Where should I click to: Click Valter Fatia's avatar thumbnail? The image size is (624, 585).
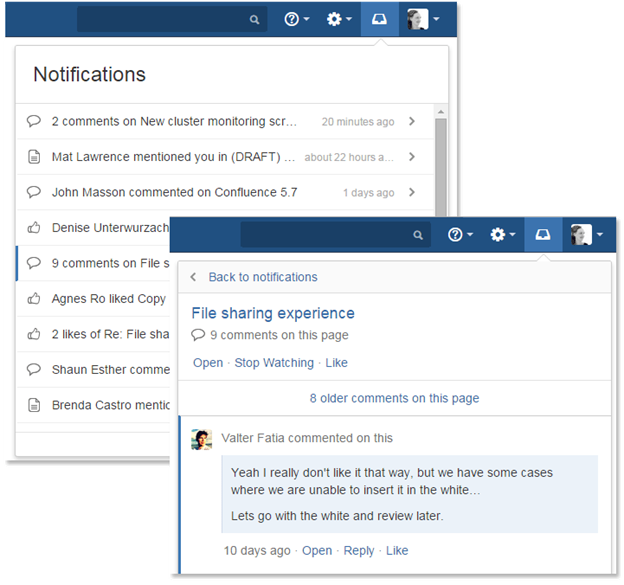(x=201, y=439)
